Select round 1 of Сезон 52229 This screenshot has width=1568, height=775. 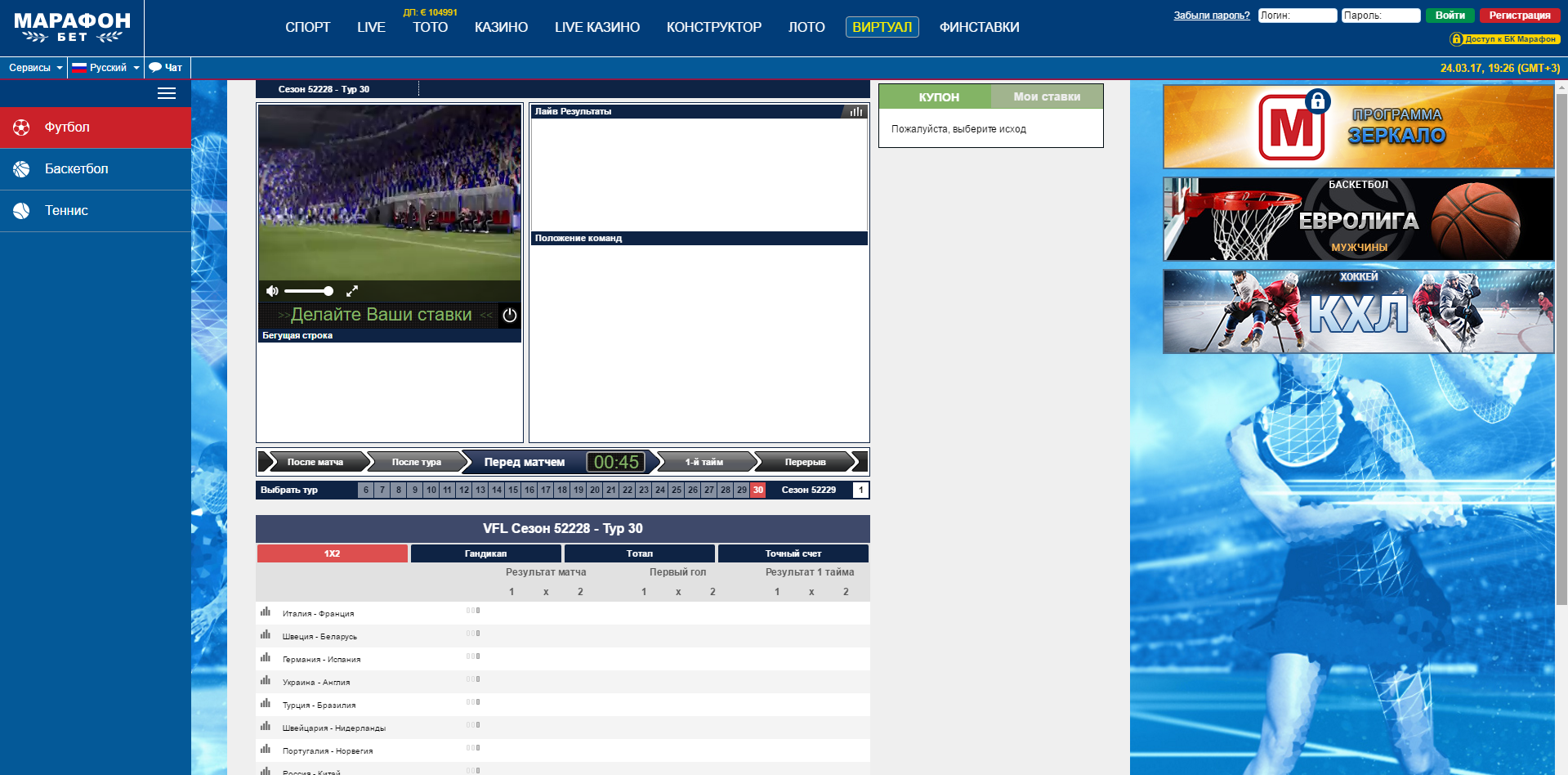pyautogui.click(x=860, y=490)
